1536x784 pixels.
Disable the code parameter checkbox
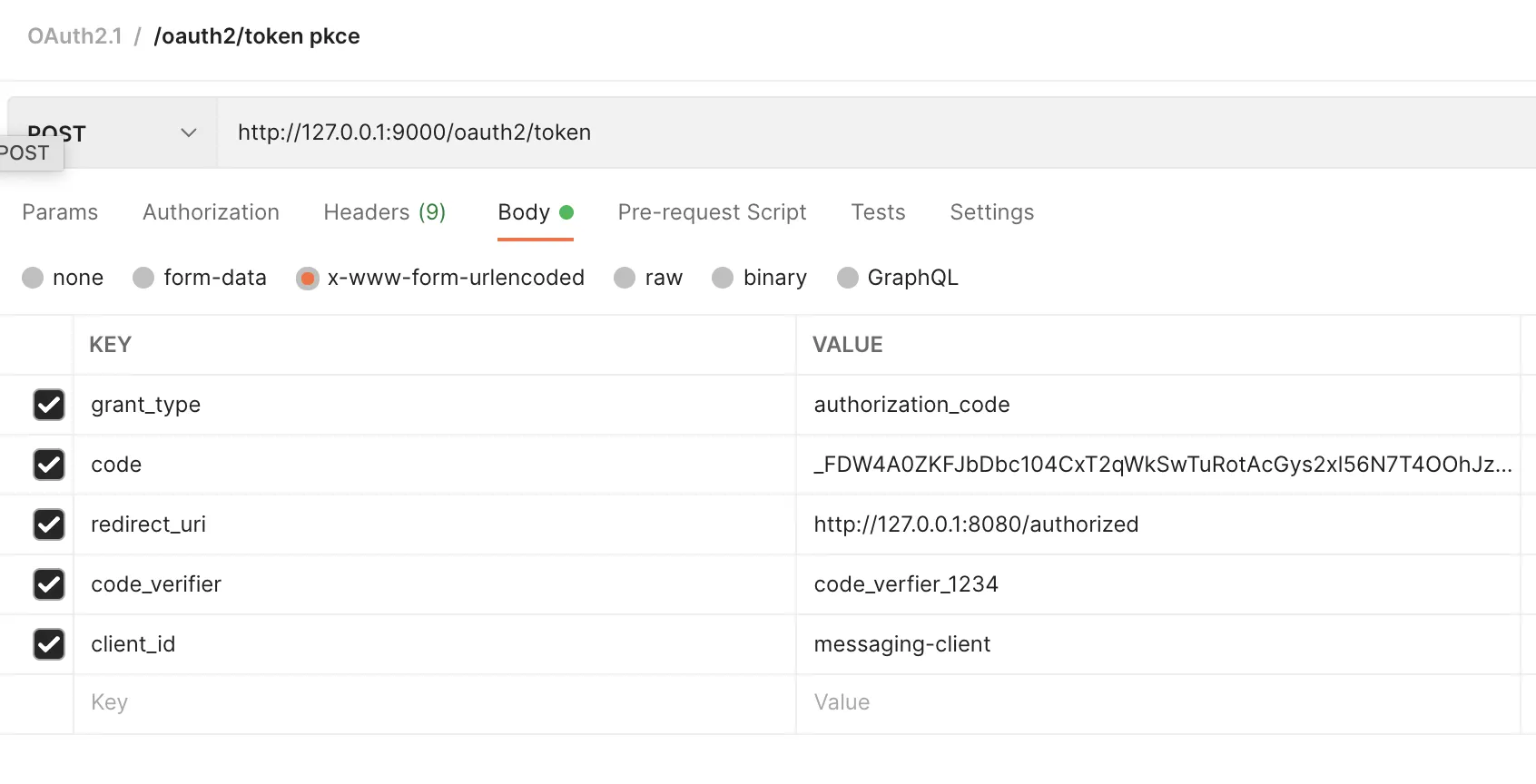pyautogui.click(x=49, y=465)
